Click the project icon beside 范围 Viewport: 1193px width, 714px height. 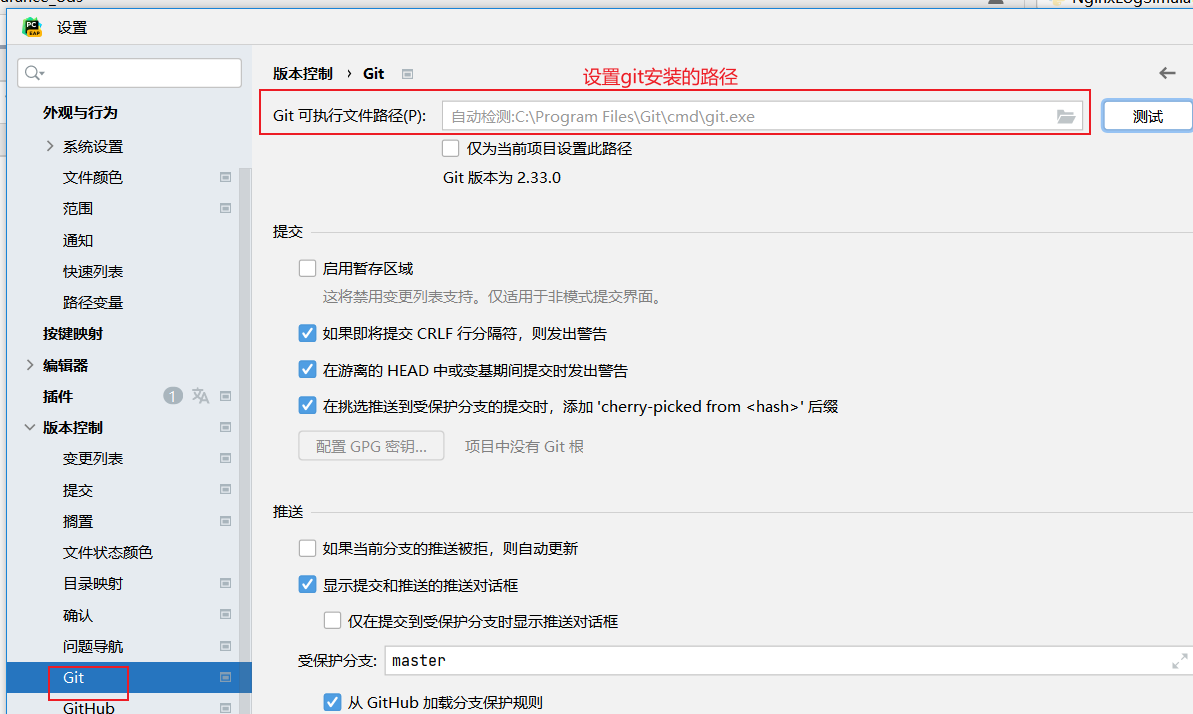225,209
